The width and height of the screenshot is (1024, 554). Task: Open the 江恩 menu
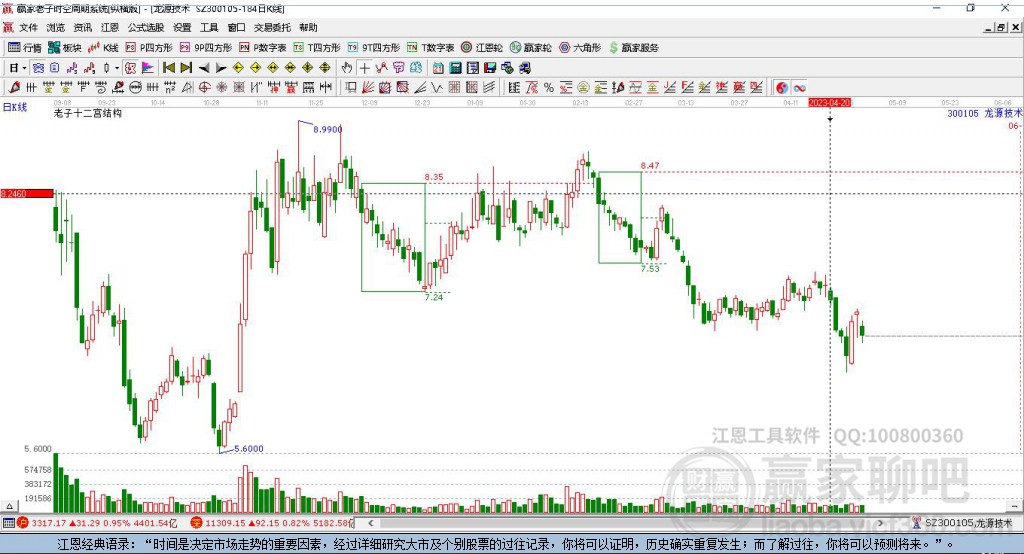110,27
